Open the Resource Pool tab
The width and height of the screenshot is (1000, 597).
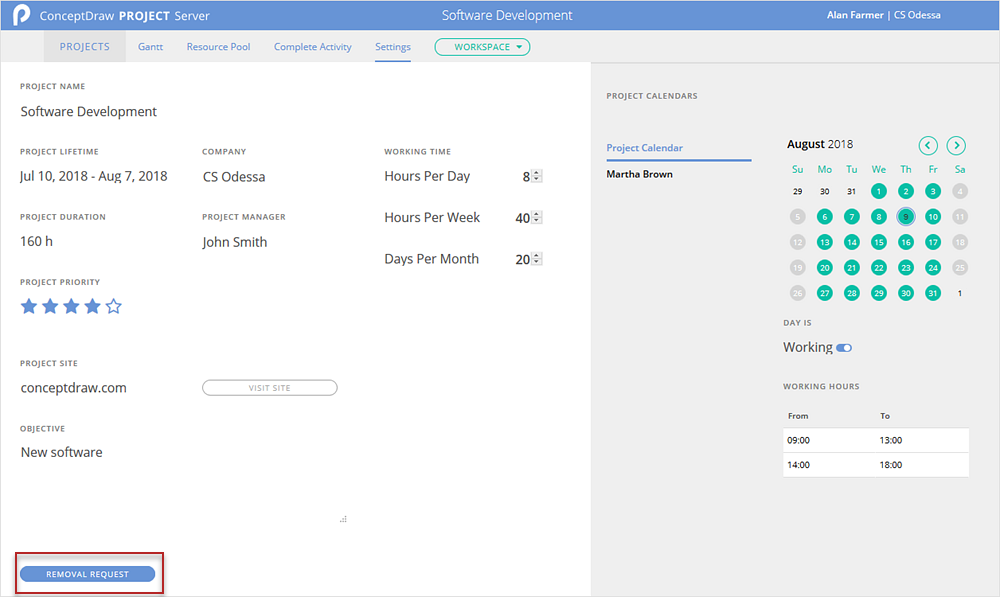[218, 47]
